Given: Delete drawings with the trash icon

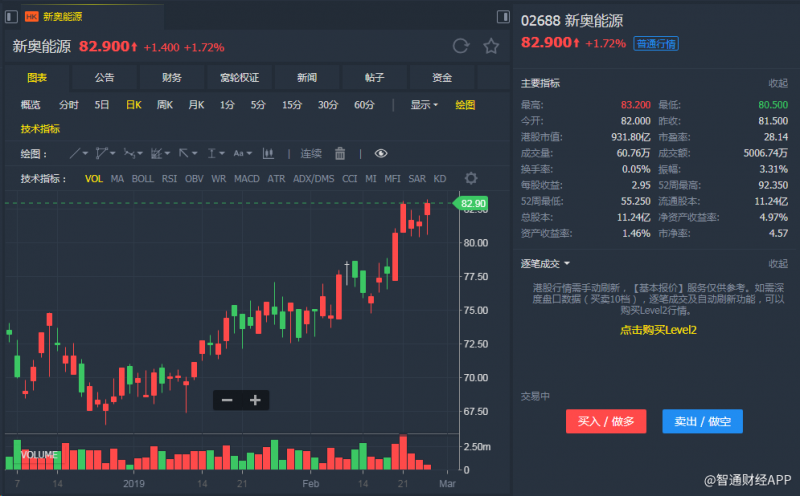Looking at the screenshot, I should coord(340,153).
